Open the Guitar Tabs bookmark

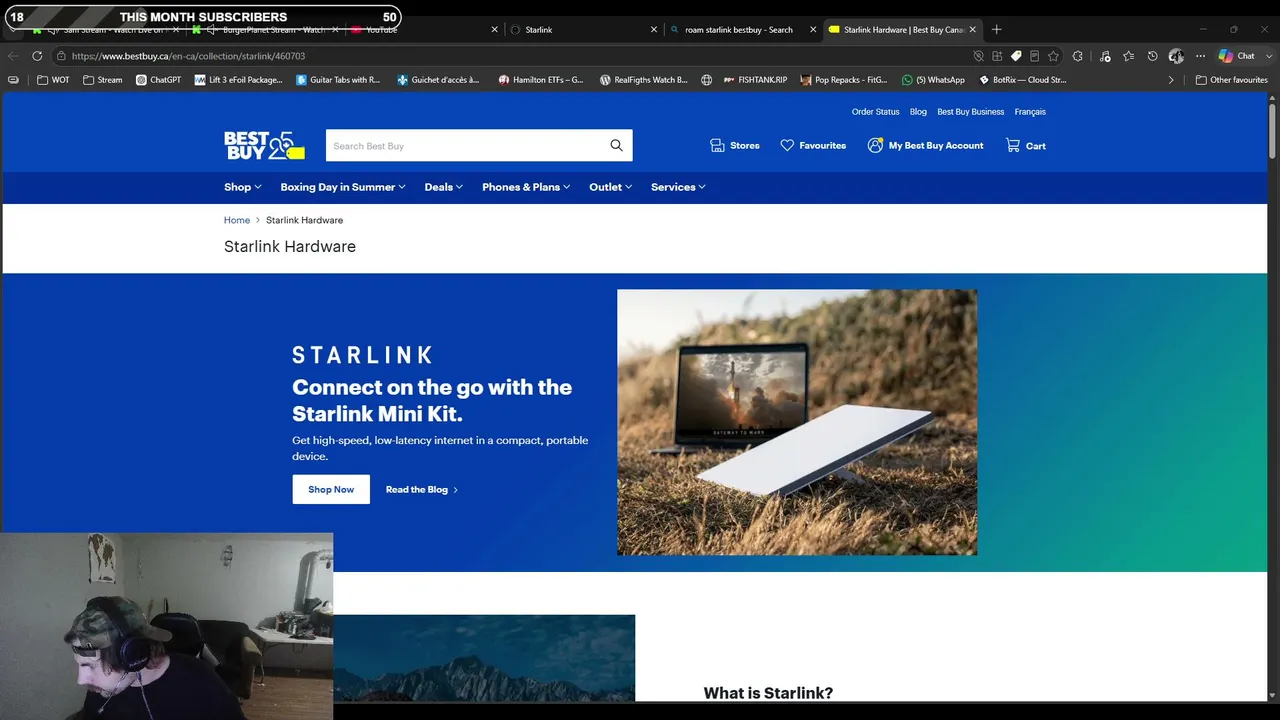338,80
